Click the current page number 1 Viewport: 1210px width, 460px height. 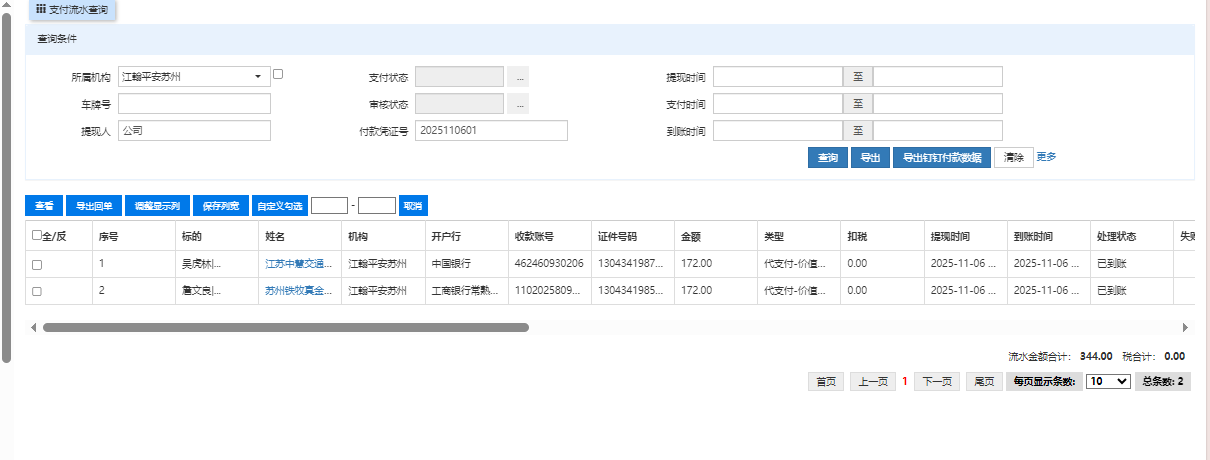tap(904, 382)
